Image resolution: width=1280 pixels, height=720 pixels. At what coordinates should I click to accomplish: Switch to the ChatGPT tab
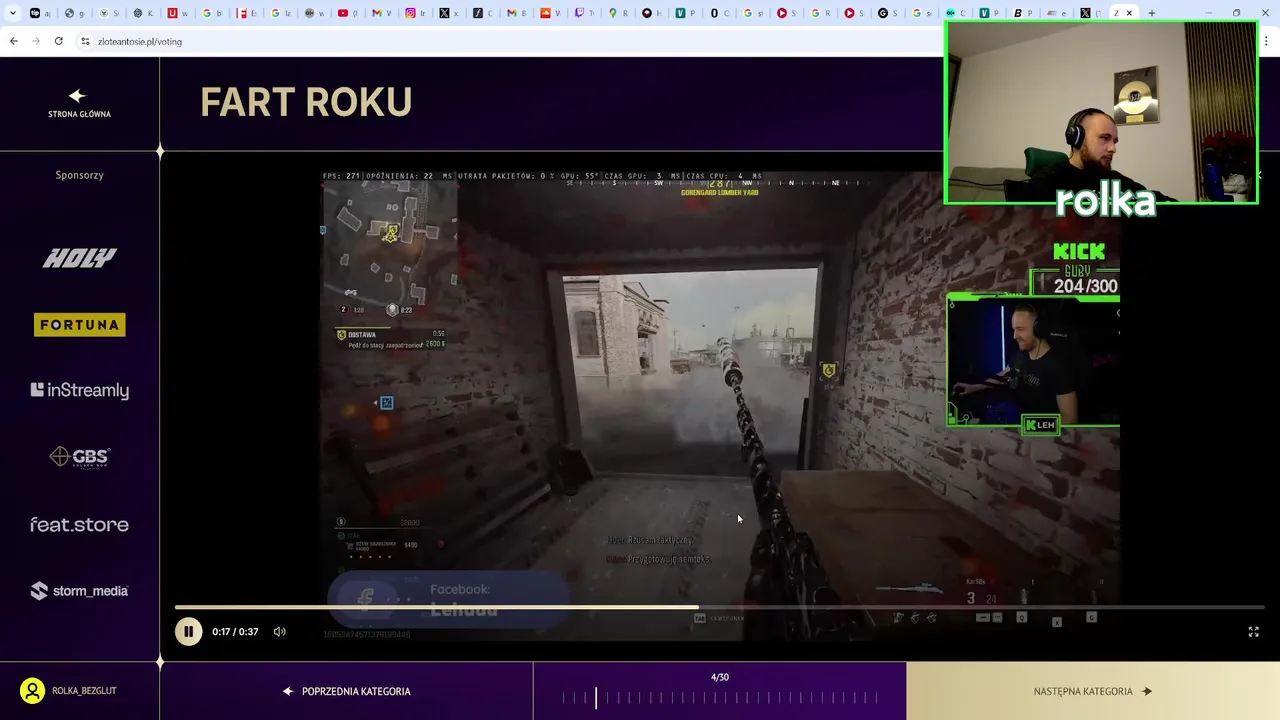tap(143, 13)
